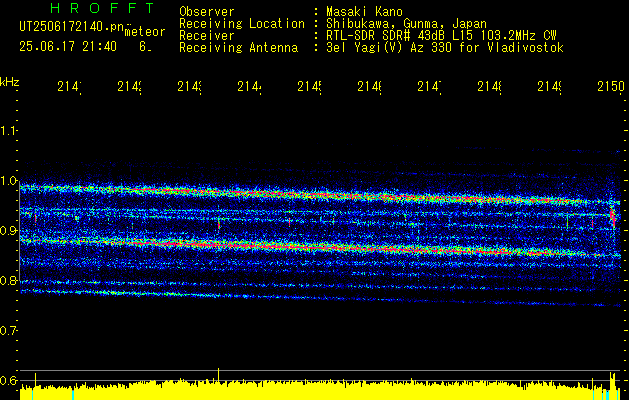Viewport: 629px width, 400px height.
Task: Click the 0.8 kHz axis label
Action: tap(8, 280)
